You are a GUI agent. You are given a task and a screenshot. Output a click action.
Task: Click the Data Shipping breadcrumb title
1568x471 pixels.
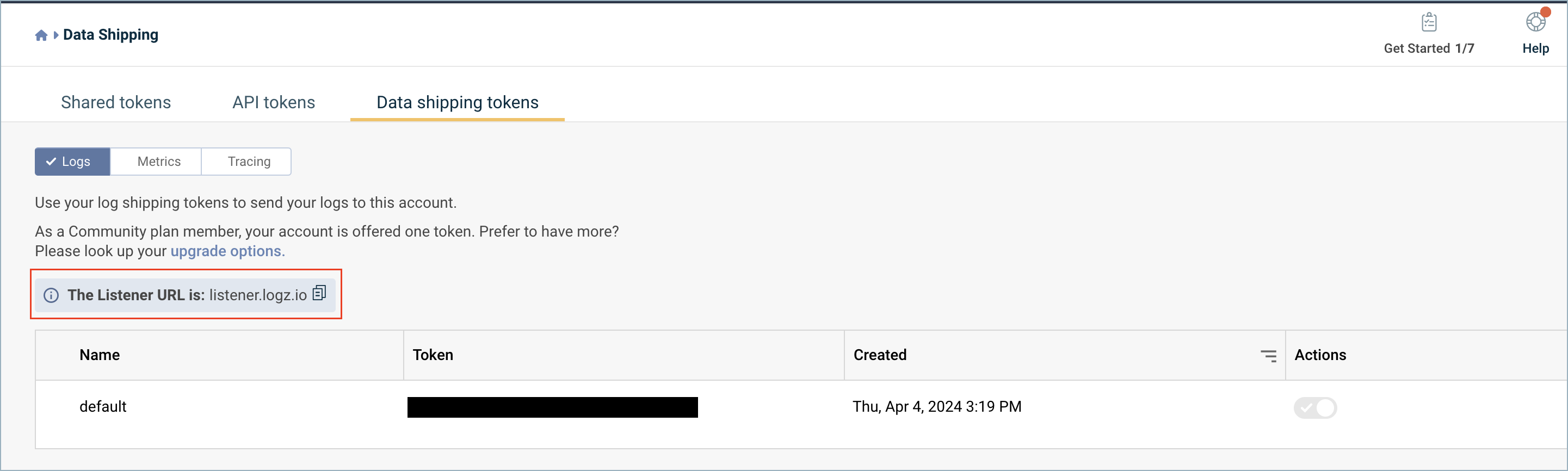coord(111,35)
